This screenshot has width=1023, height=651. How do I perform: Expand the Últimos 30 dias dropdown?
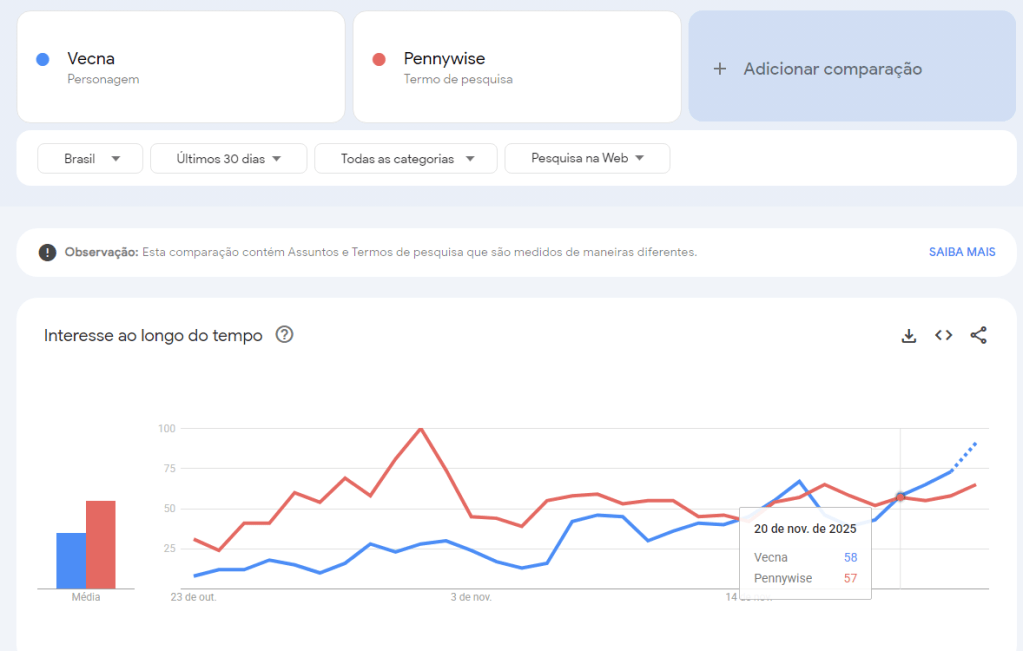(228, 158)
